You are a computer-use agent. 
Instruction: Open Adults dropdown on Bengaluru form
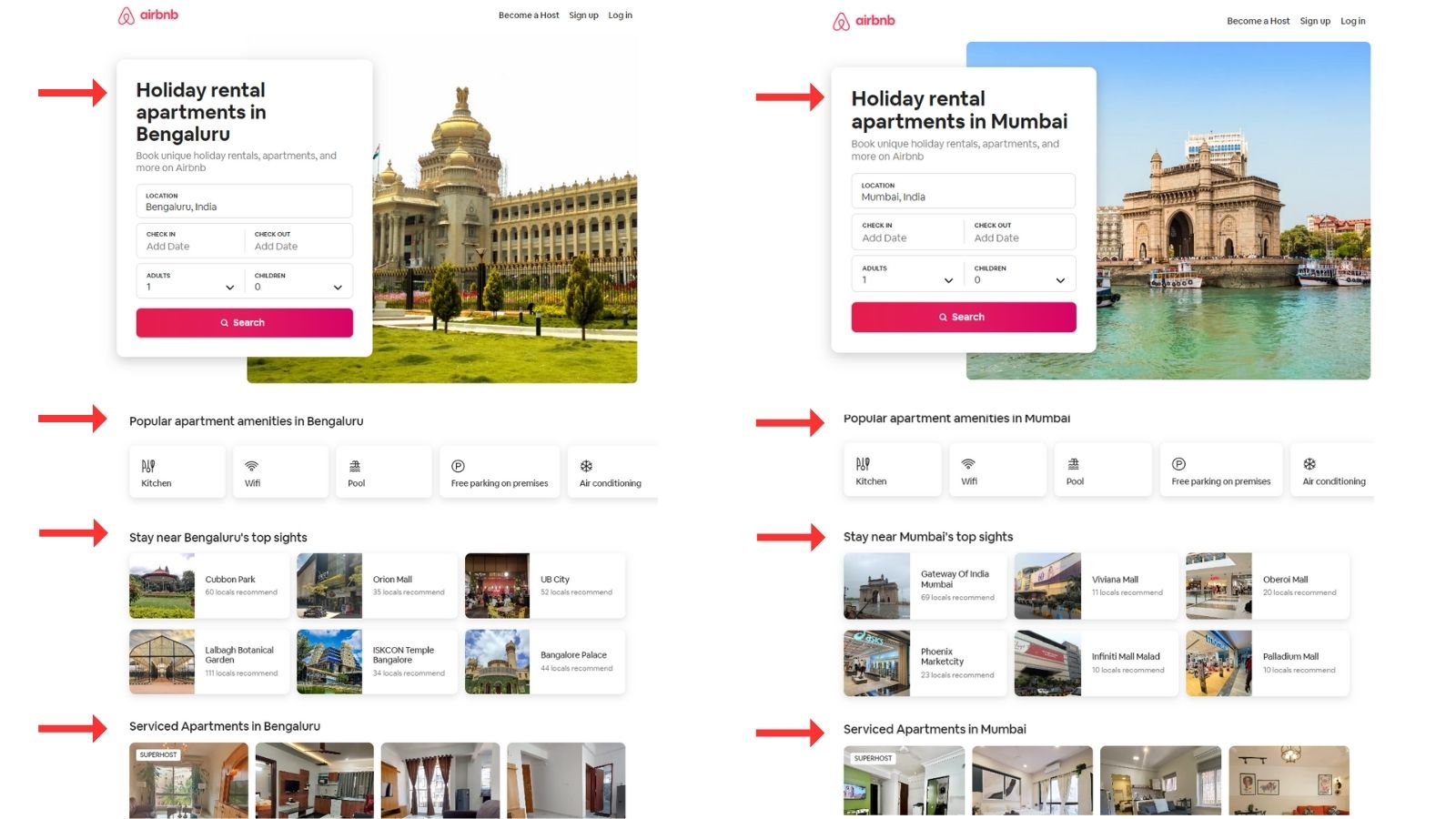click(190, 281)
